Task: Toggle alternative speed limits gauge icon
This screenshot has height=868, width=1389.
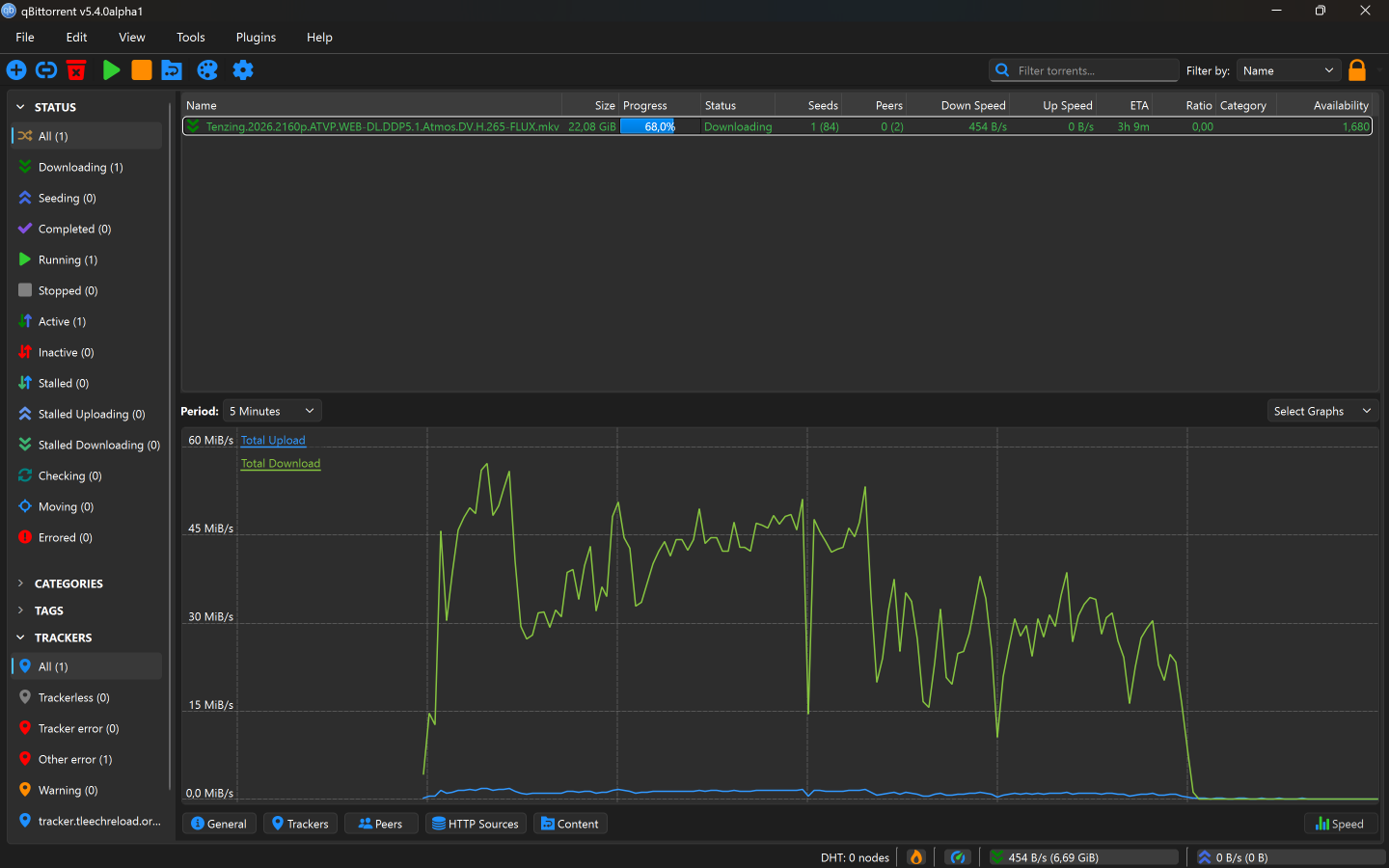Action: click(958, 857)
